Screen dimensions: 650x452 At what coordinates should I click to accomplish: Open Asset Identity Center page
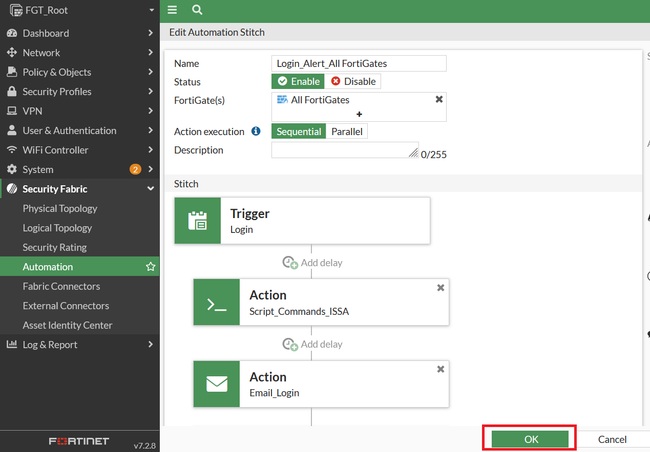(x=68, y=325)
